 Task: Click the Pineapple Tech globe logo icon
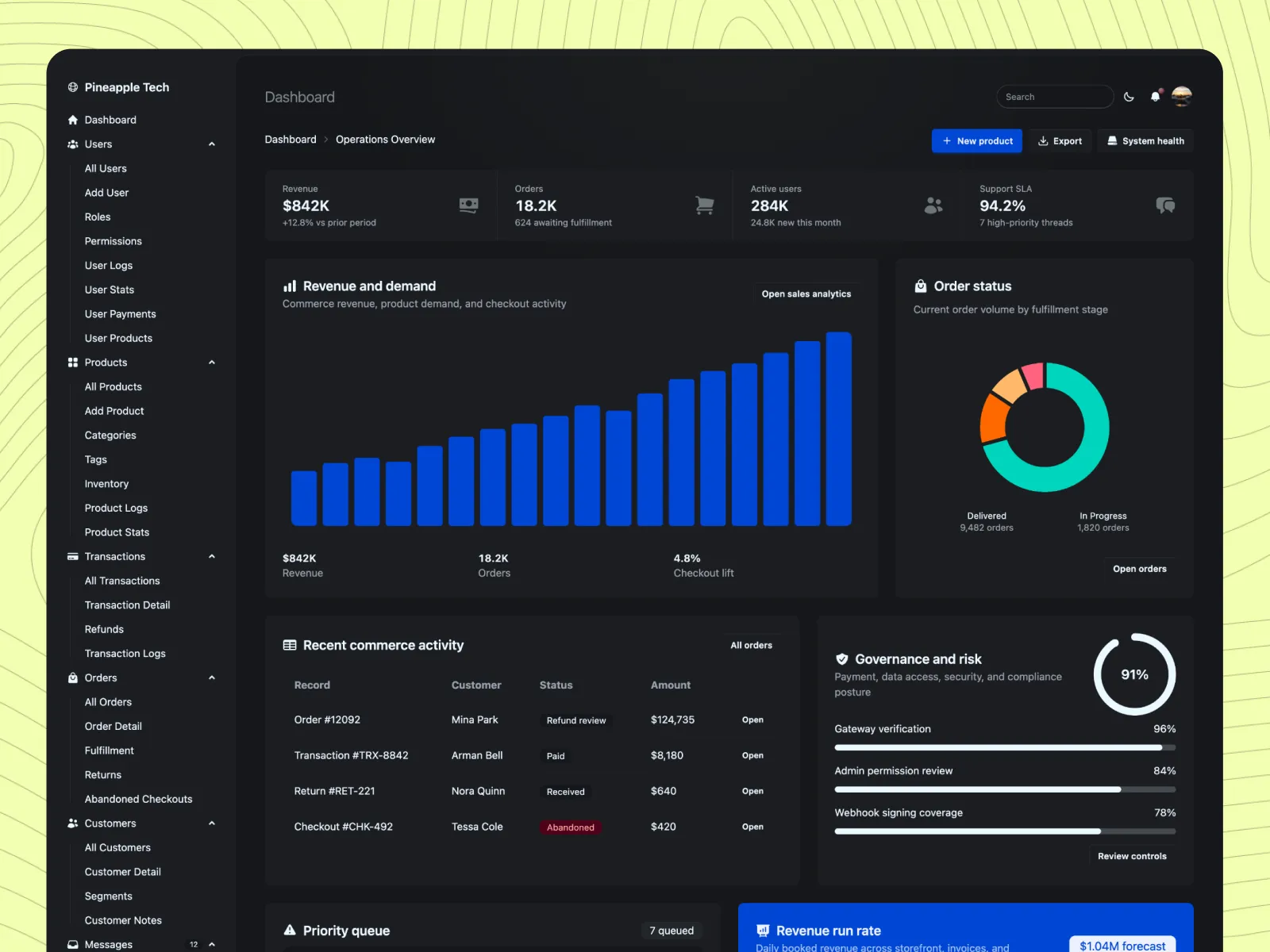tap(73, 87)
